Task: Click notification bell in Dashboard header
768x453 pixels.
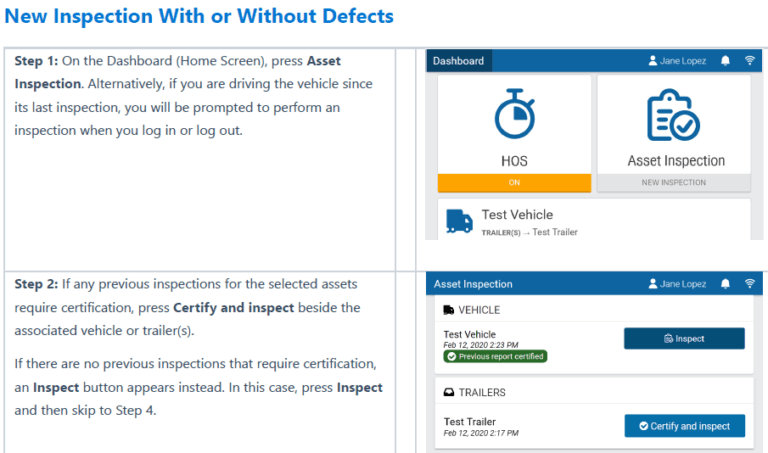Action: 725,61
